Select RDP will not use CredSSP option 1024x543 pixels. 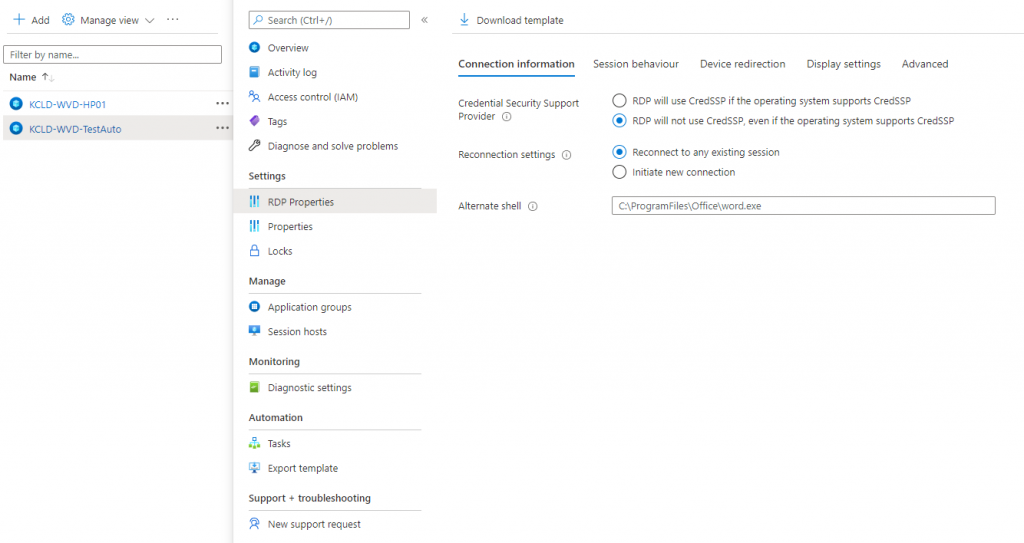click(619, 120)
